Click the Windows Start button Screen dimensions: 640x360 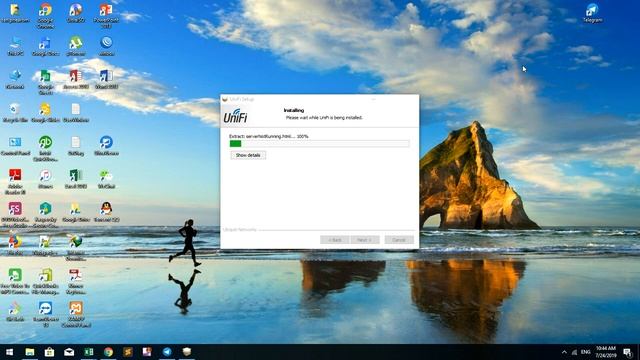click(x=9, y=352)
